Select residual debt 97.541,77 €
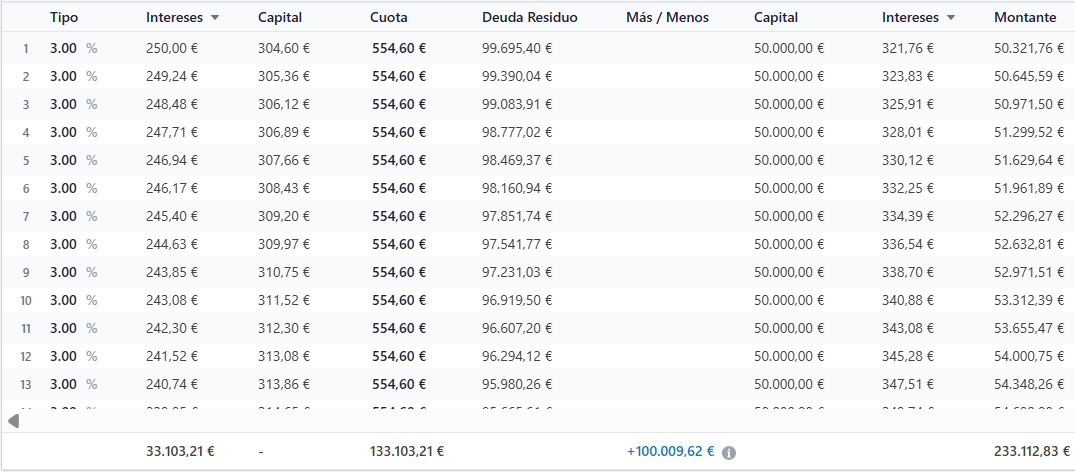This screenshot has height=472, width=1075. point(517,244)
